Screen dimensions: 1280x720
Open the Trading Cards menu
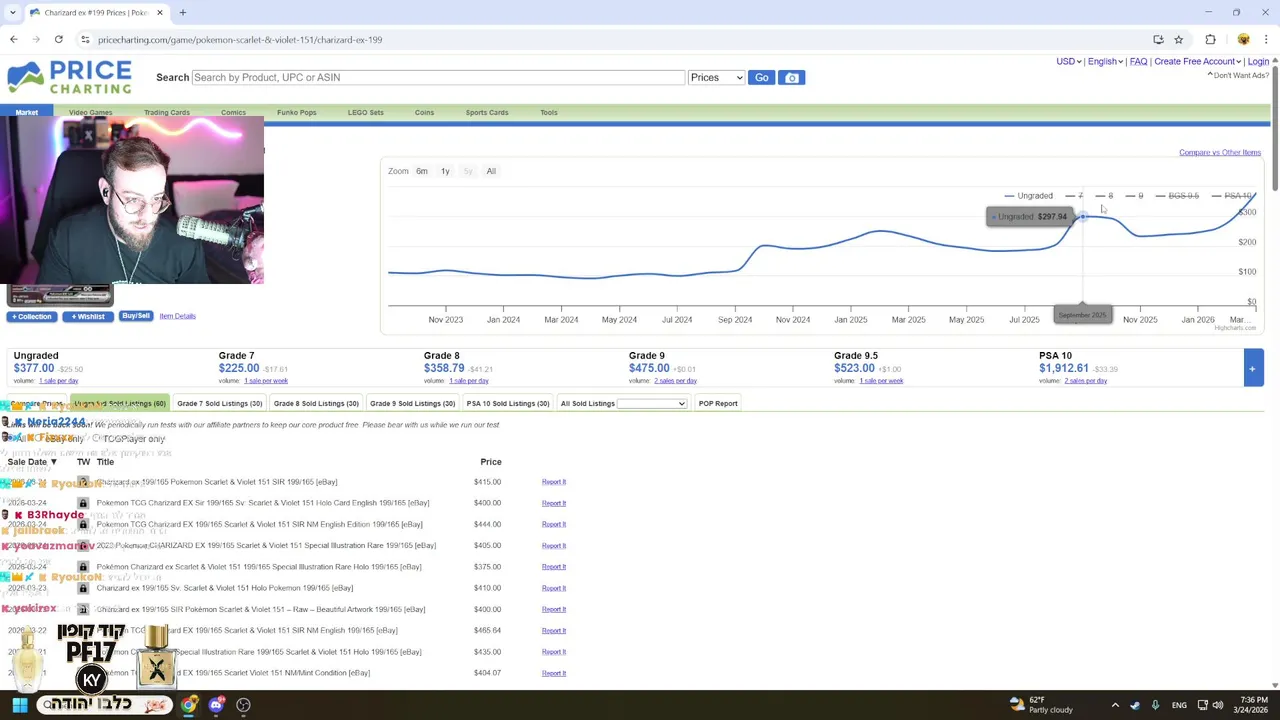point(167,112)
